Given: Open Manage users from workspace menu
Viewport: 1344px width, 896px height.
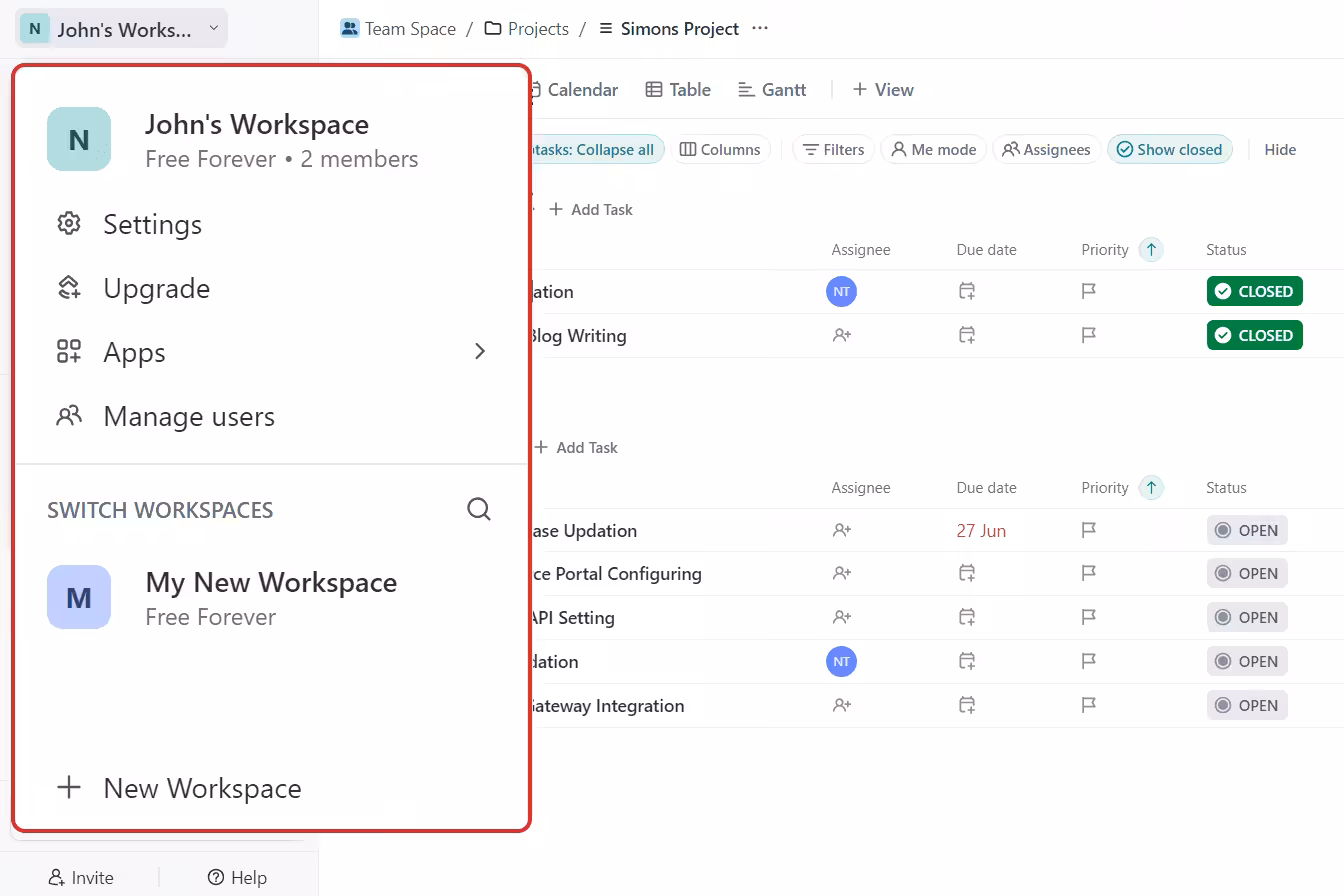Looking at the screenshot, I should [x=188, y=416].
